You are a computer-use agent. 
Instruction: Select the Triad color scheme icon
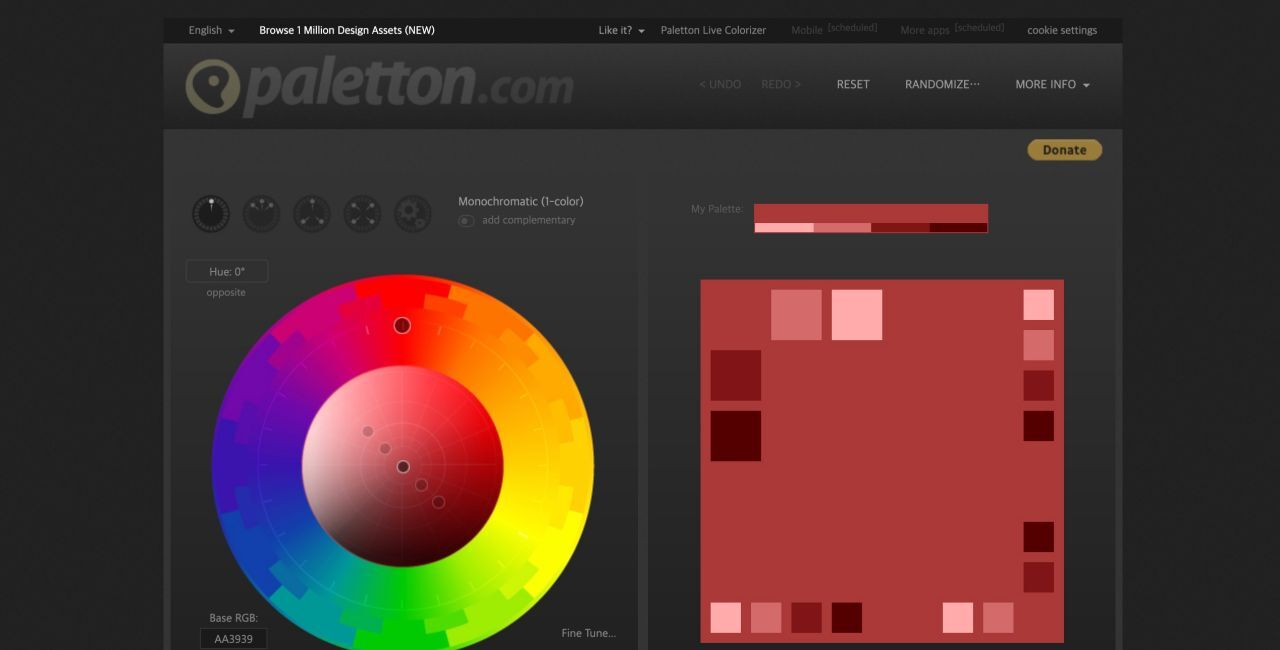(312, 214)
